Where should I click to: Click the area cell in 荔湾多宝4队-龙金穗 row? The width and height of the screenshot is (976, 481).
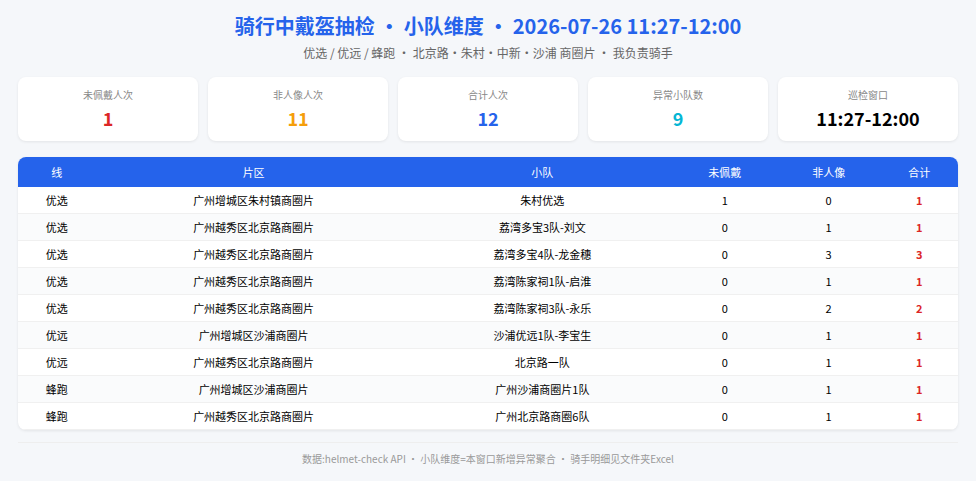253,255
